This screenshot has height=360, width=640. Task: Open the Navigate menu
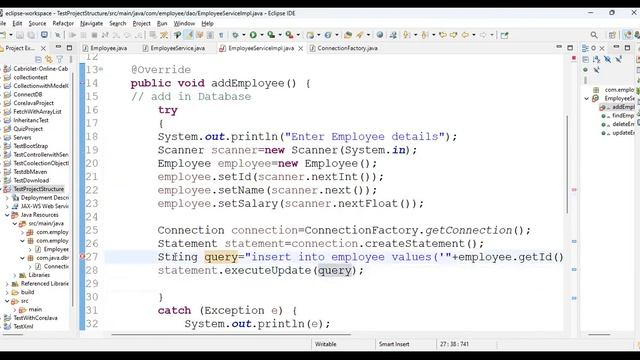pos(91,24)
